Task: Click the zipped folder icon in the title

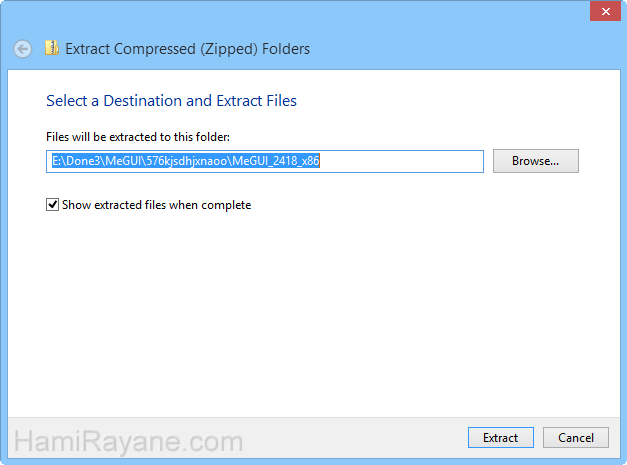Action: tap(52, 48)
